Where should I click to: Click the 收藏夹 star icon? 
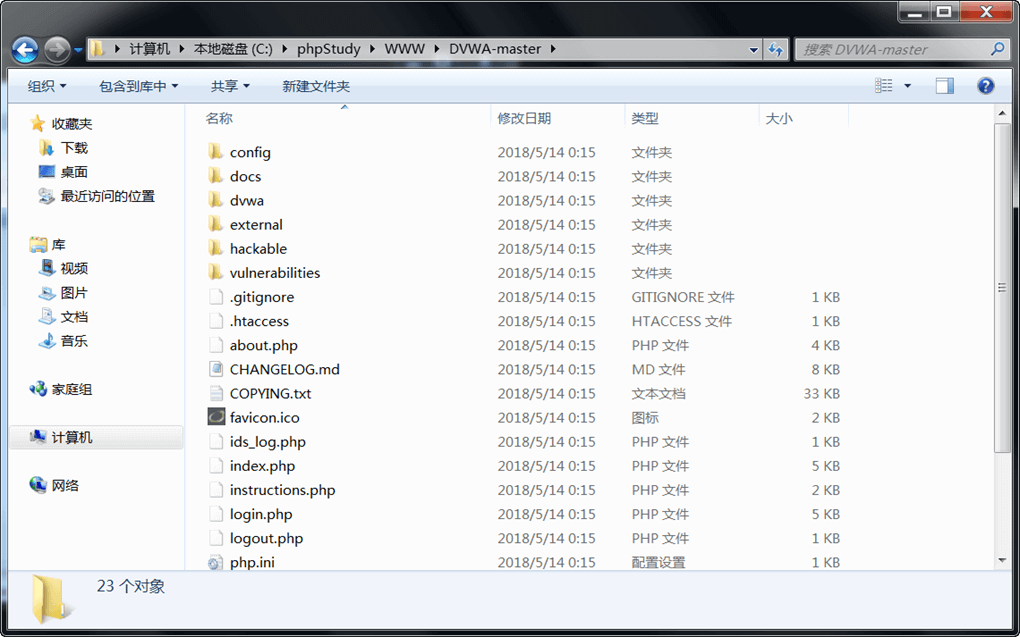(x=38, y=123)
